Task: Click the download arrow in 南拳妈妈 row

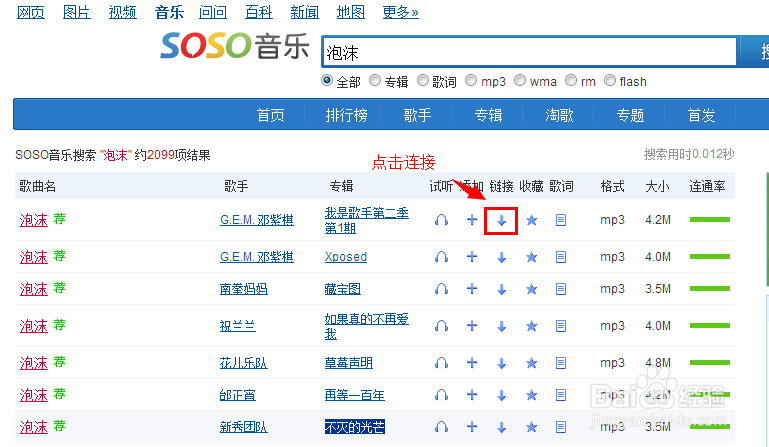Action: point(501,290)
